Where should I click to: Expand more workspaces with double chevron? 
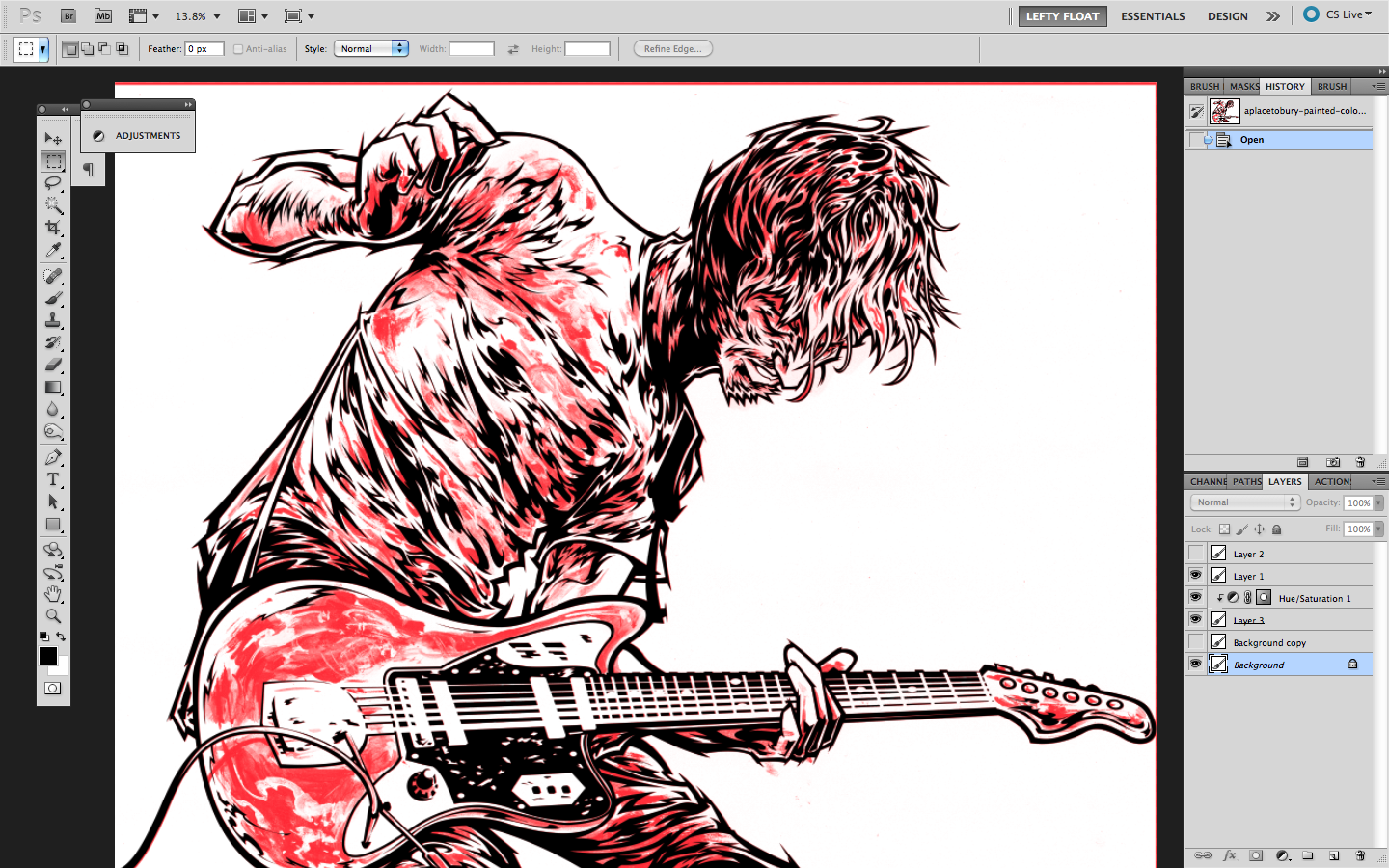1273,16
